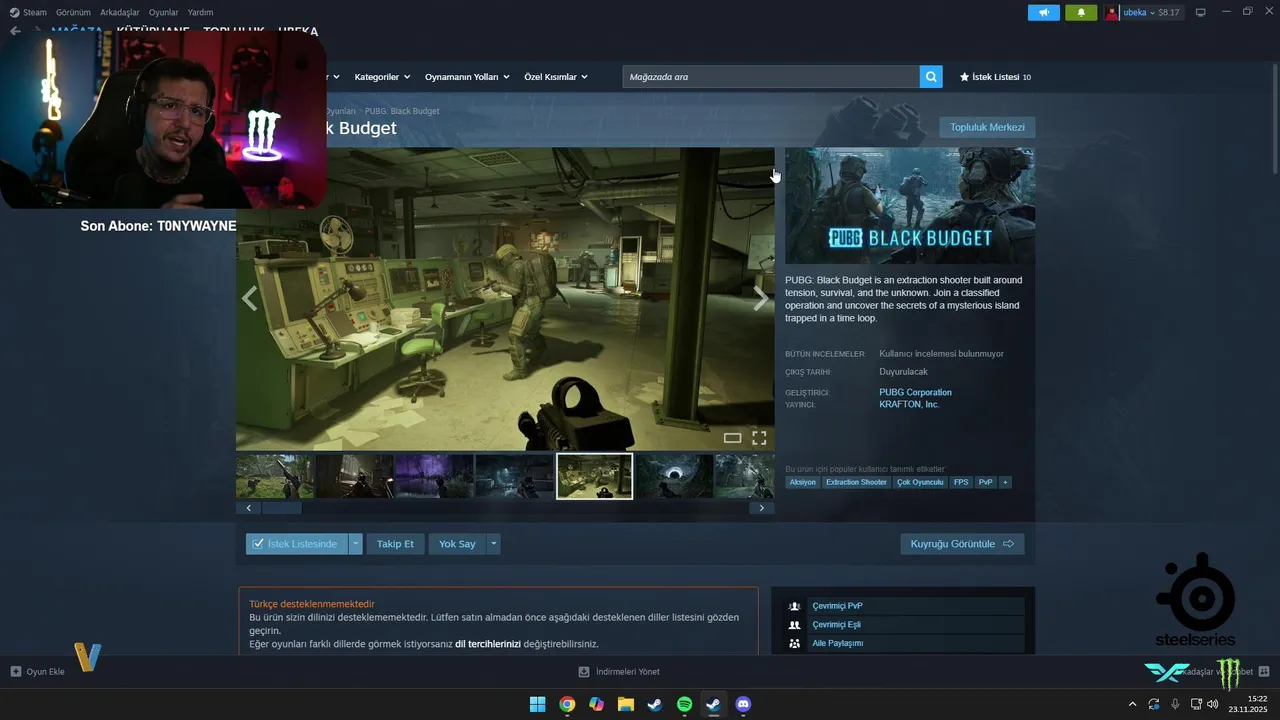Select highlighted control room thumbnail
Screen dimensions: 1280x720
[594, 476]
